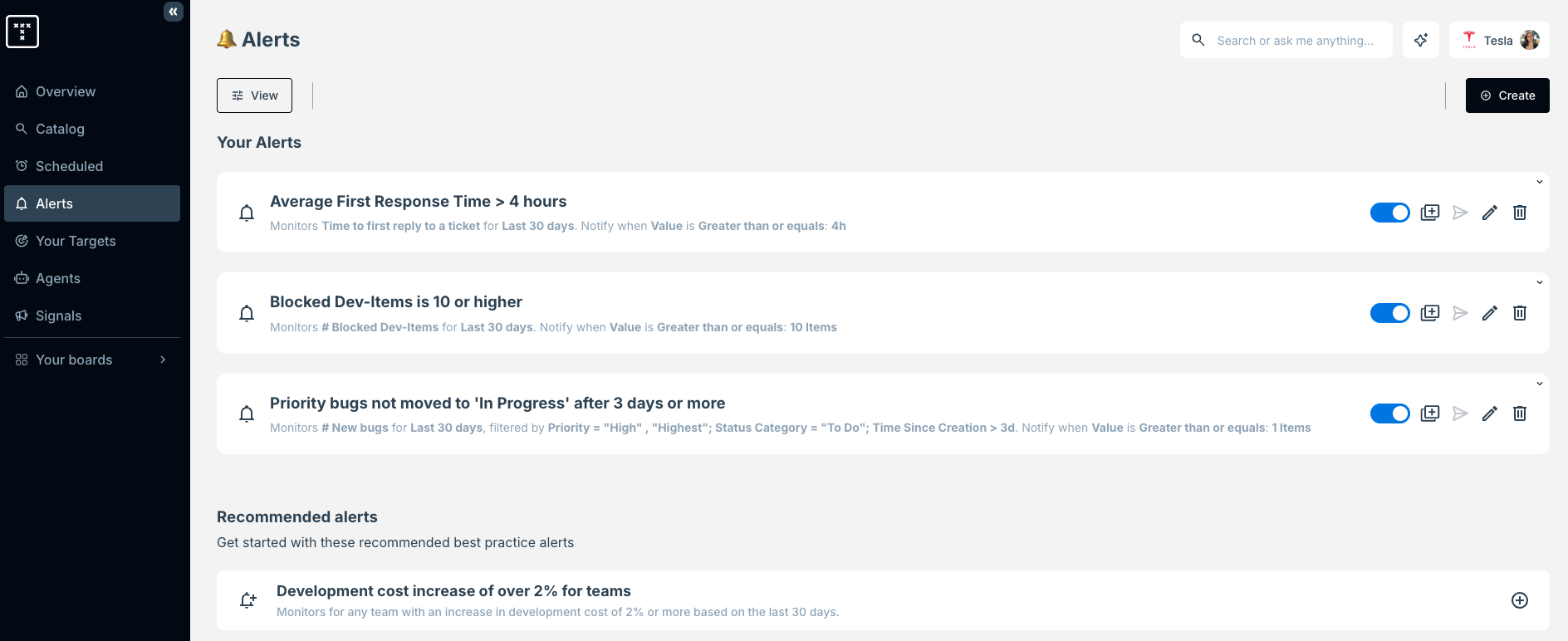Duplicate the Average First Response Time alert
Screen dimensions: 1568x641
[1430, 213]
